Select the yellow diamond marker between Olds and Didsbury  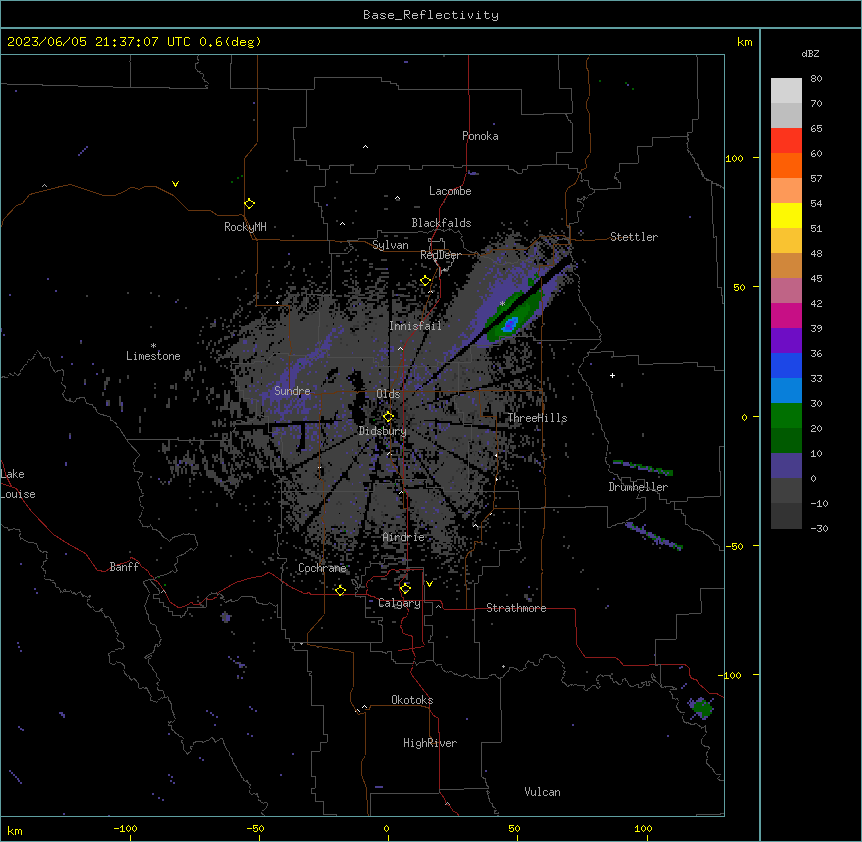388,416
